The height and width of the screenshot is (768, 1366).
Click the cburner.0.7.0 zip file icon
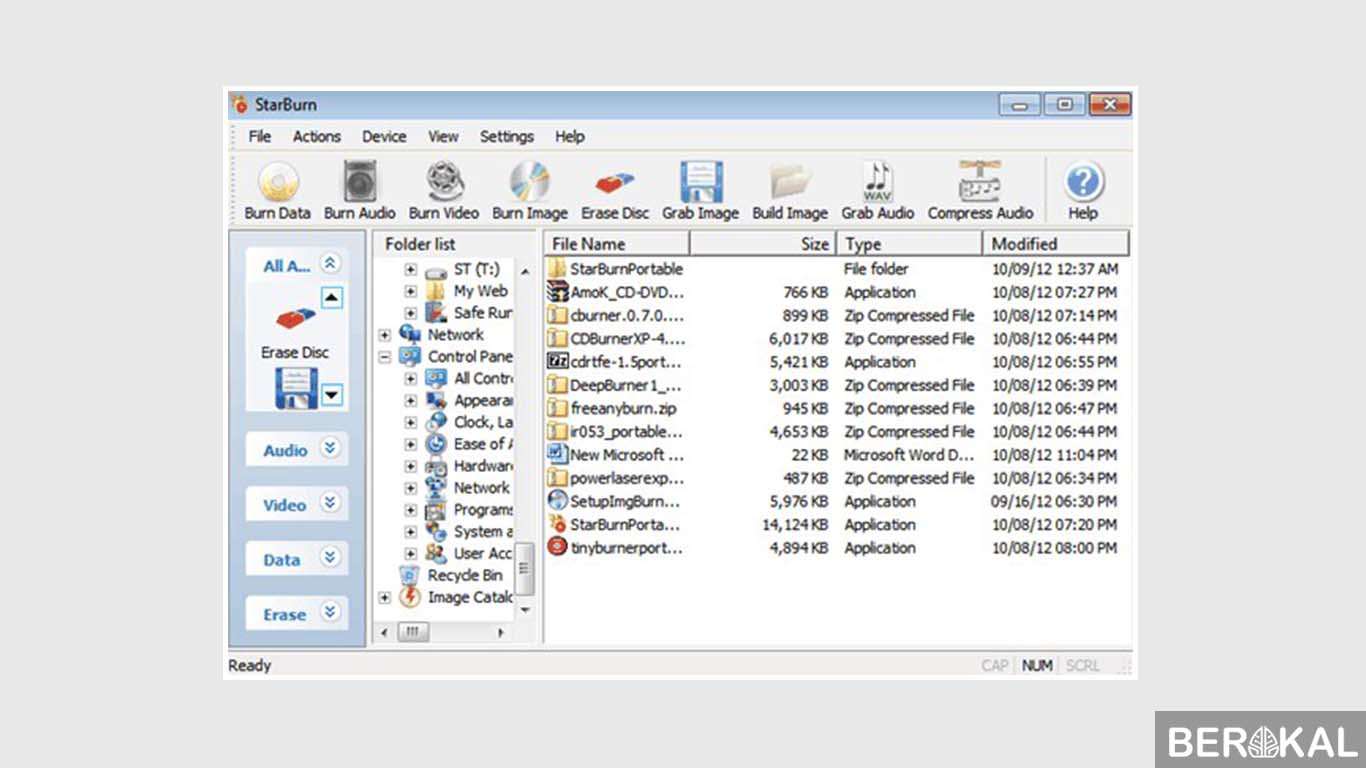[x=557, y=315]
